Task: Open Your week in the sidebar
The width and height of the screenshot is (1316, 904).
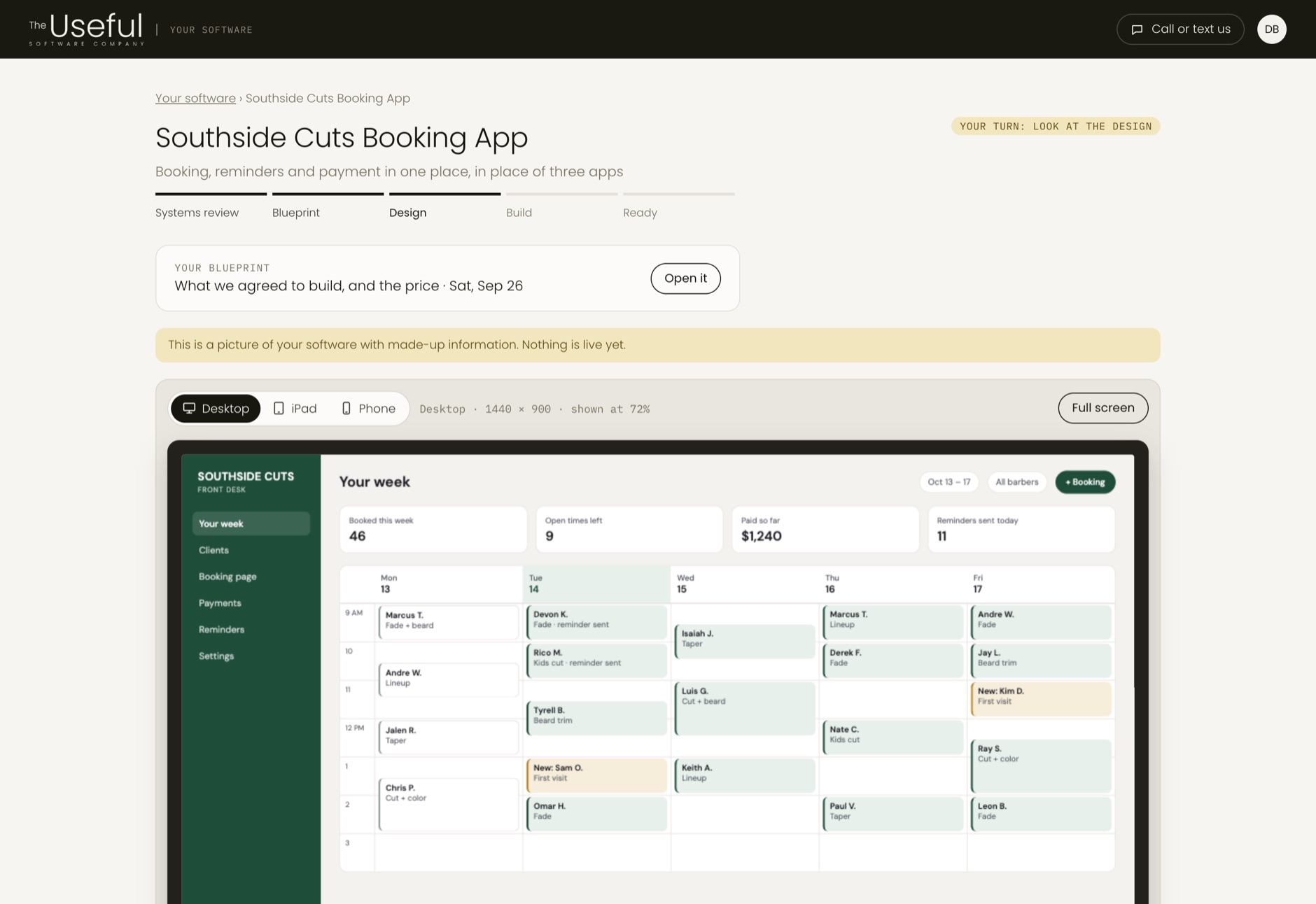Action: 251,523
